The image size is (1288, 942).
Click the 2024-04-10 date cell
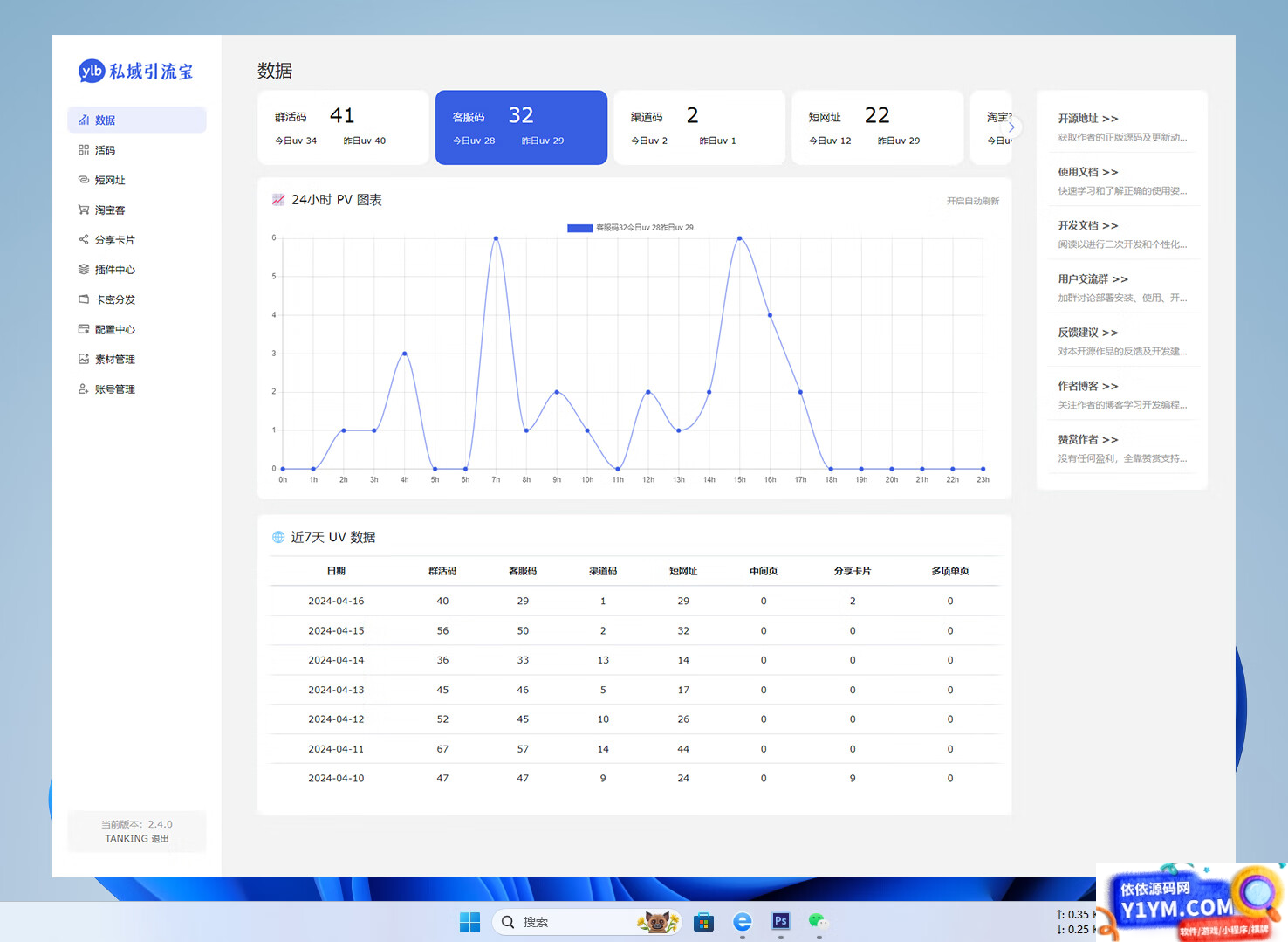336,778
